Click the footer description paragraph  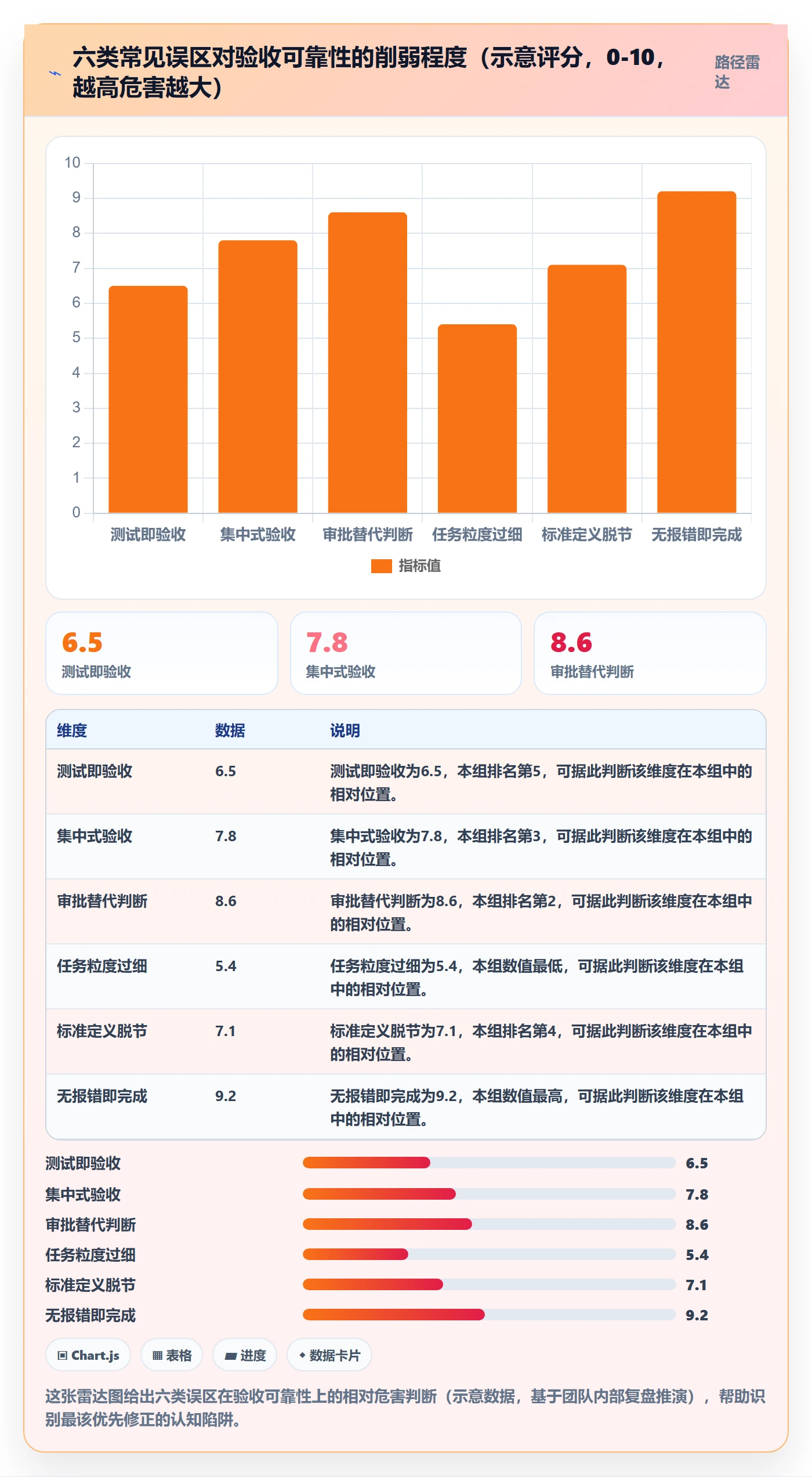tap(406, 1408)
